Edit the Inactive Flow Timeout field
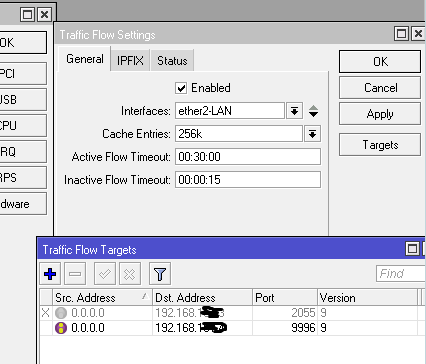The width and height of the screenshot is (426, 364). [x=248, y=180]
